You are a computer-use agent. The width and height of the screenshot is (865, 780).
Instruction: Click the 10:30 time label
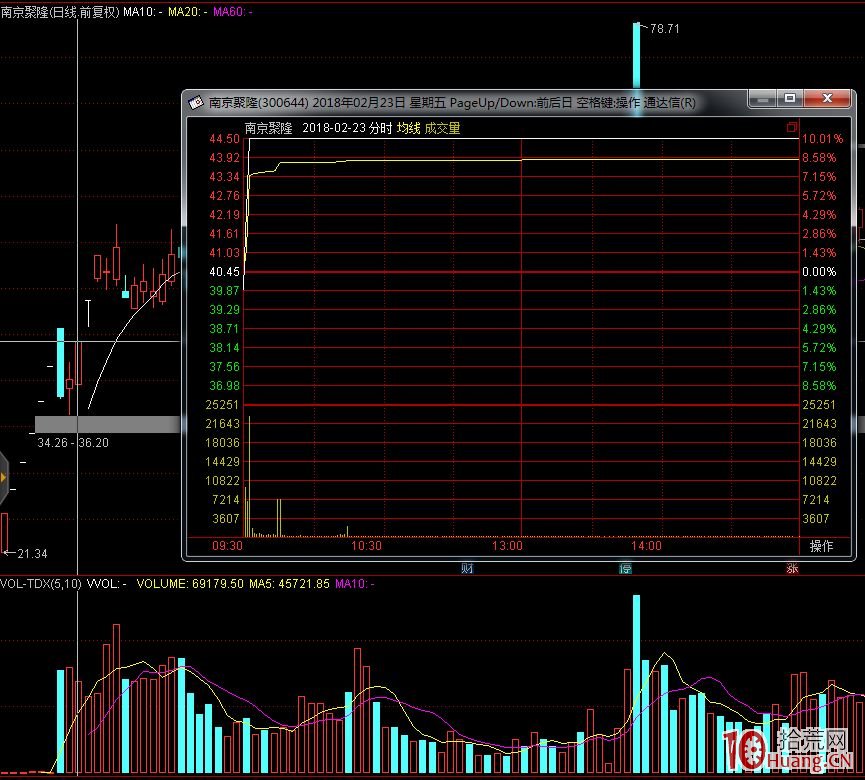366,546
